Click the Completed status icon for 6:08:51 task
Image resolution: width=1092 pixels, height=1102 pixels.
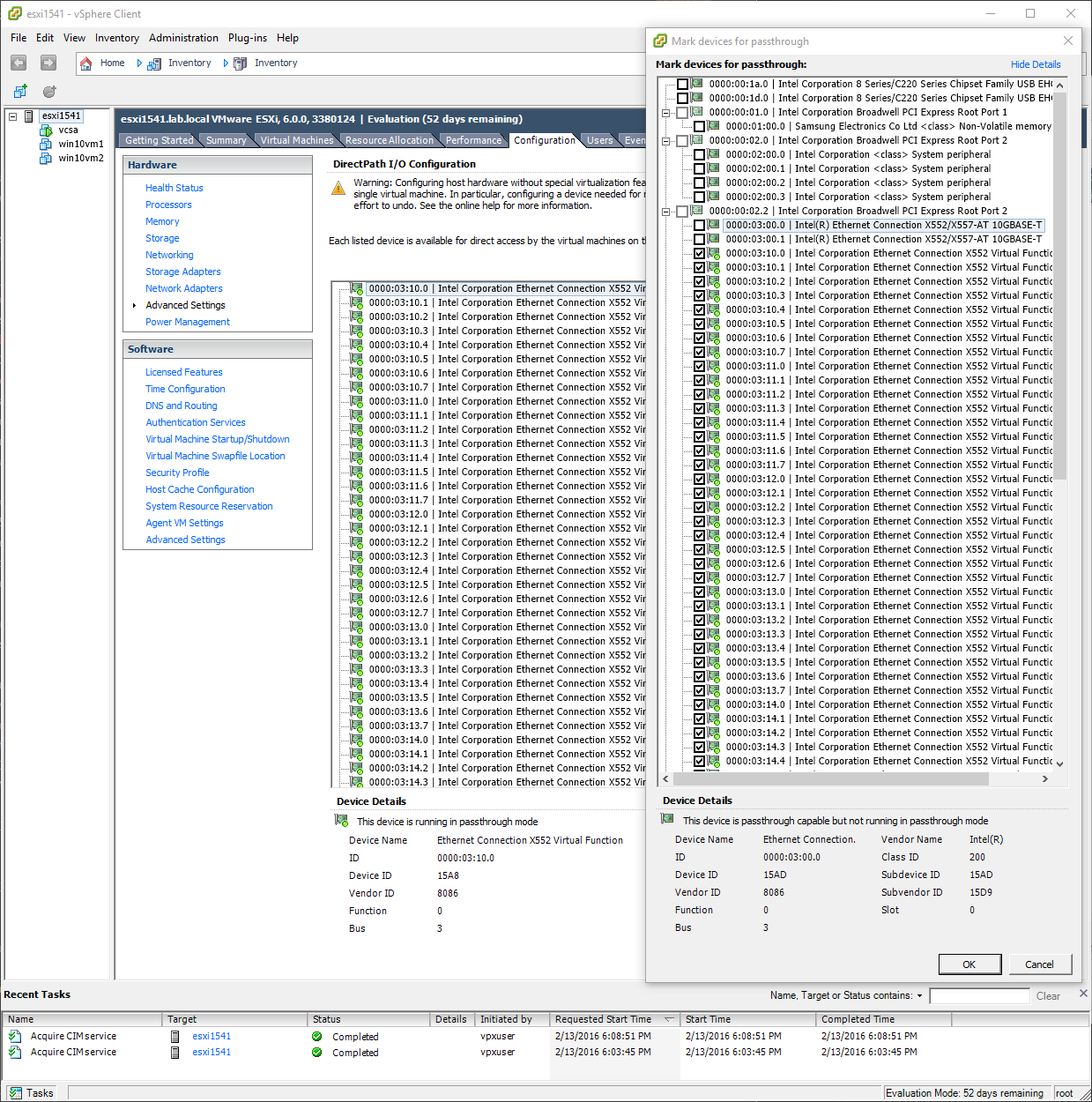click(x=316, y=1037)
